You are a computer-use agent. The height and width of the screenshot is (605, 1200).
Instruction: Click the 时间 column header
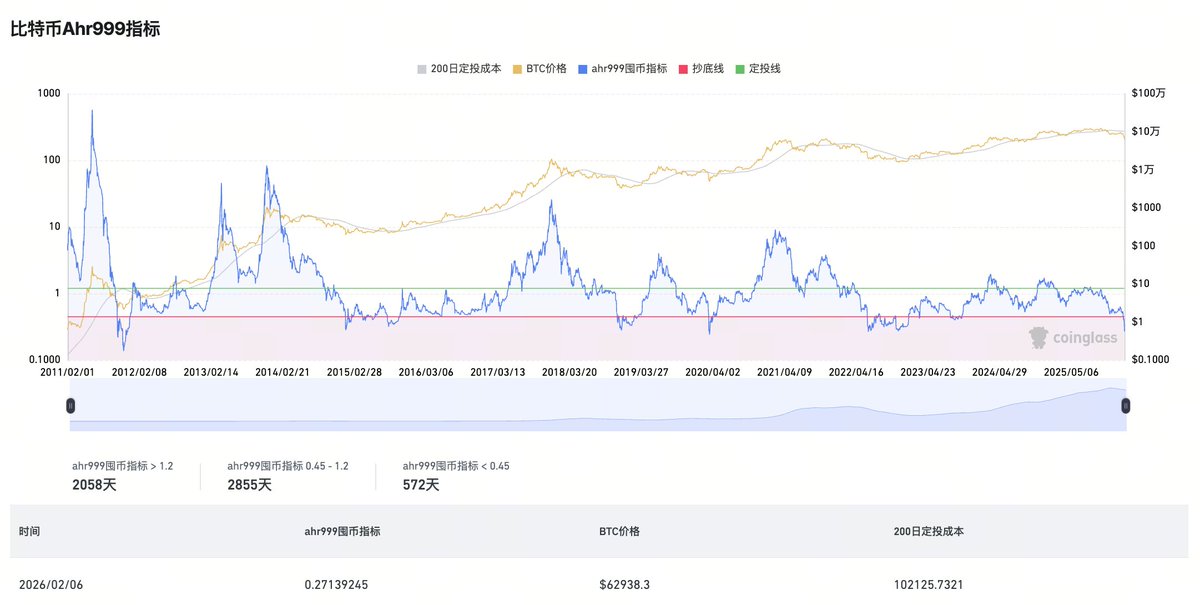(x=30, y=531)
